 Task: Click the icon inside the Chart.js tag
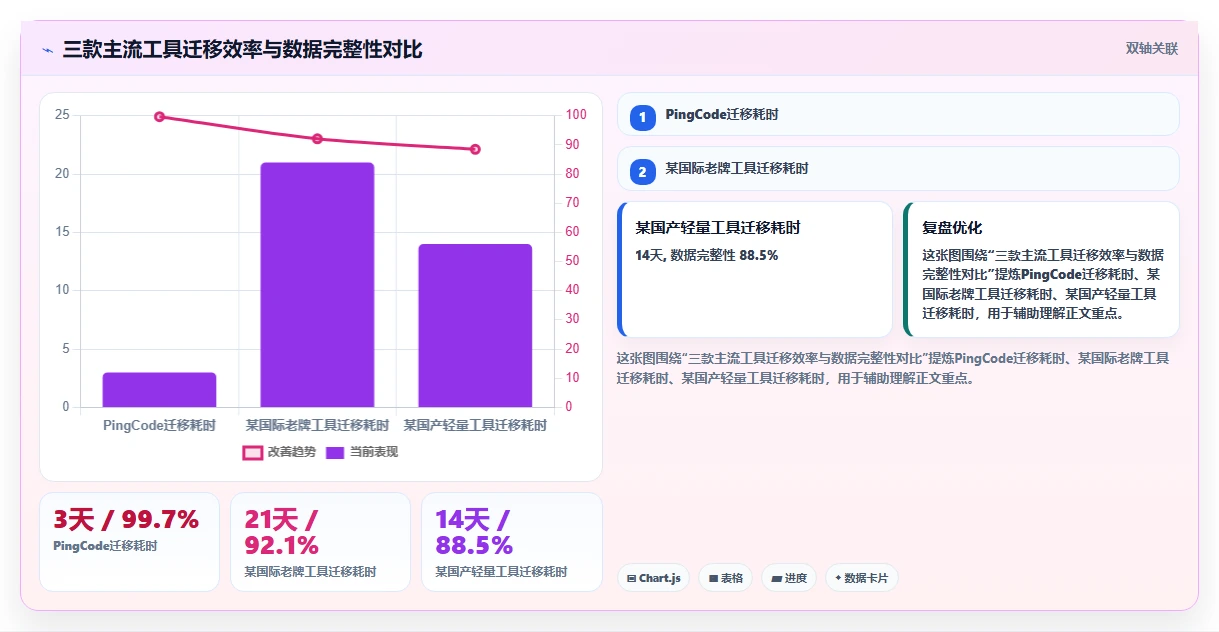632,578
